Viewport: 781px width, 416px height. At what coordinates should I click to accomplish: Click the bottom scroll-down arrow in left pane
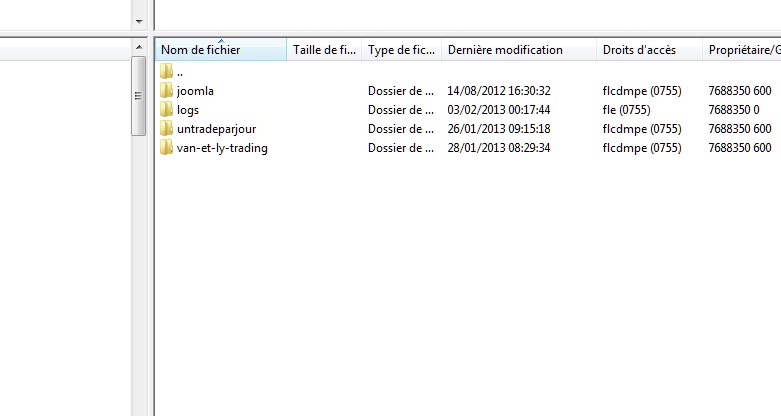click(x=139, y=408)
